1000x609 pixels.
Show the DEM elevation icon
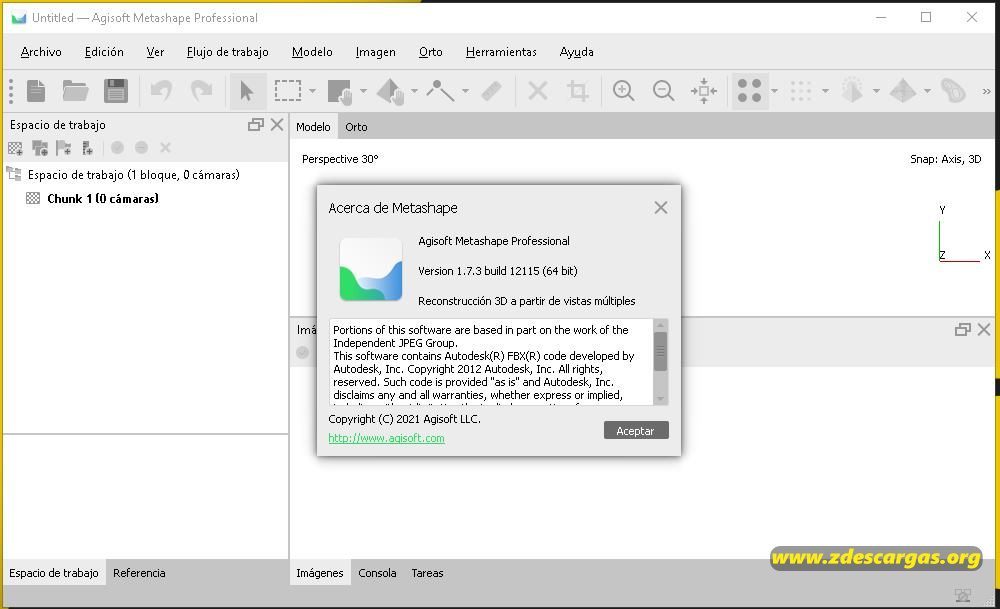pos(953,91)
